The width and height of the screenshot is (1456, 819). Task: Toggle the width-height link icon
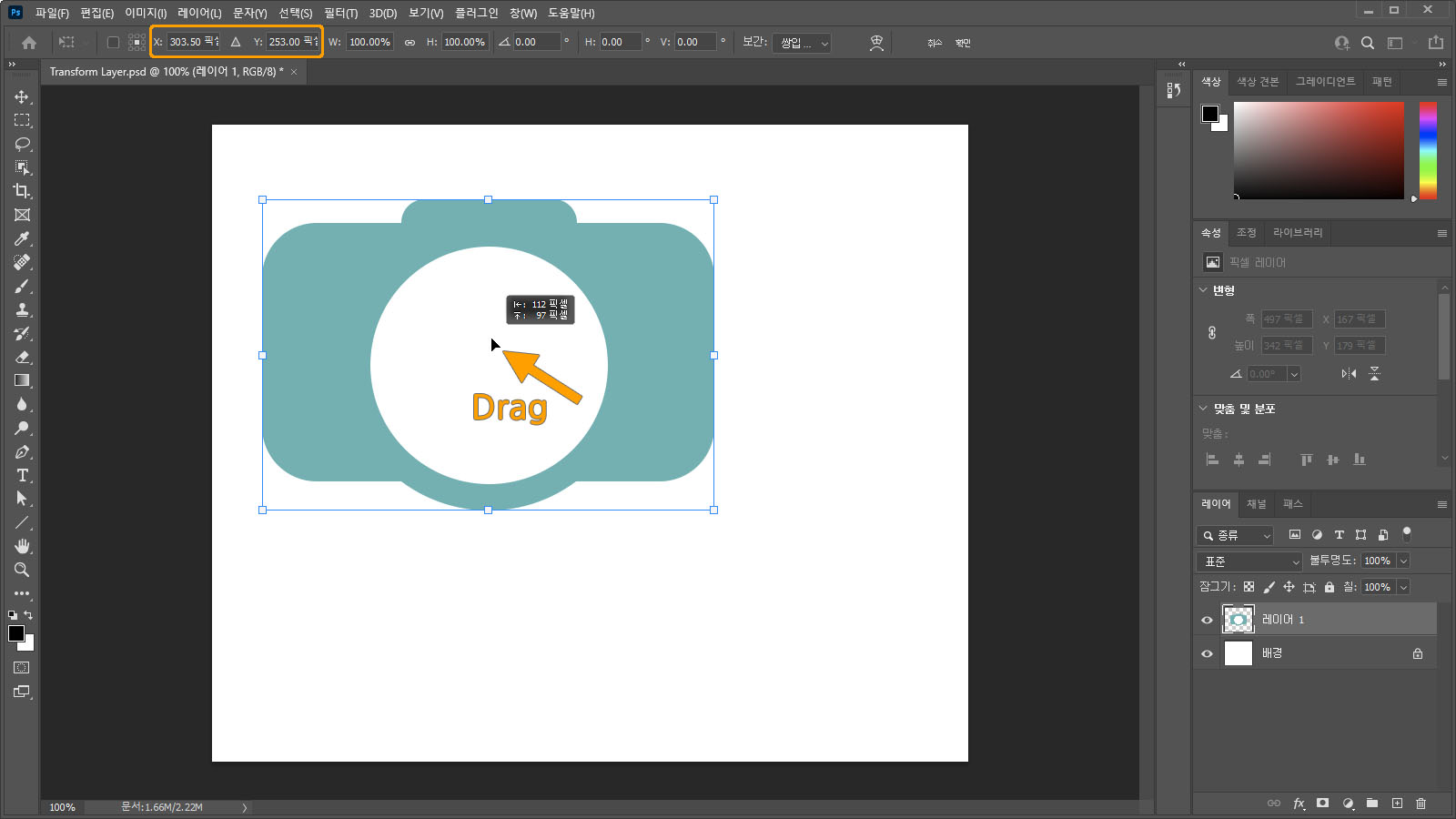click(x=409, y=43)
